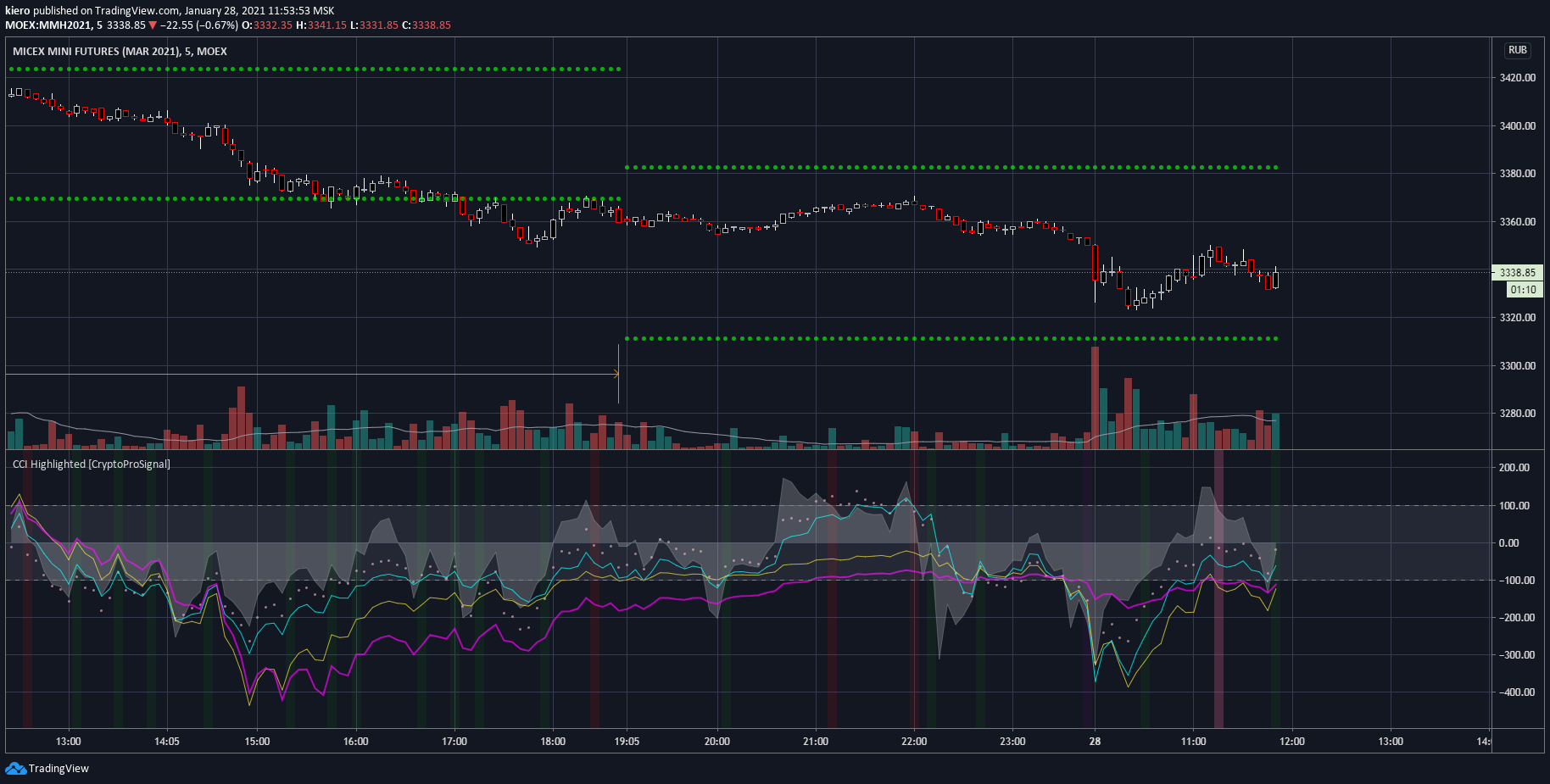1550x784 pixels.
Task: Open the RUB currency selector
Action: click(1518, 50)
